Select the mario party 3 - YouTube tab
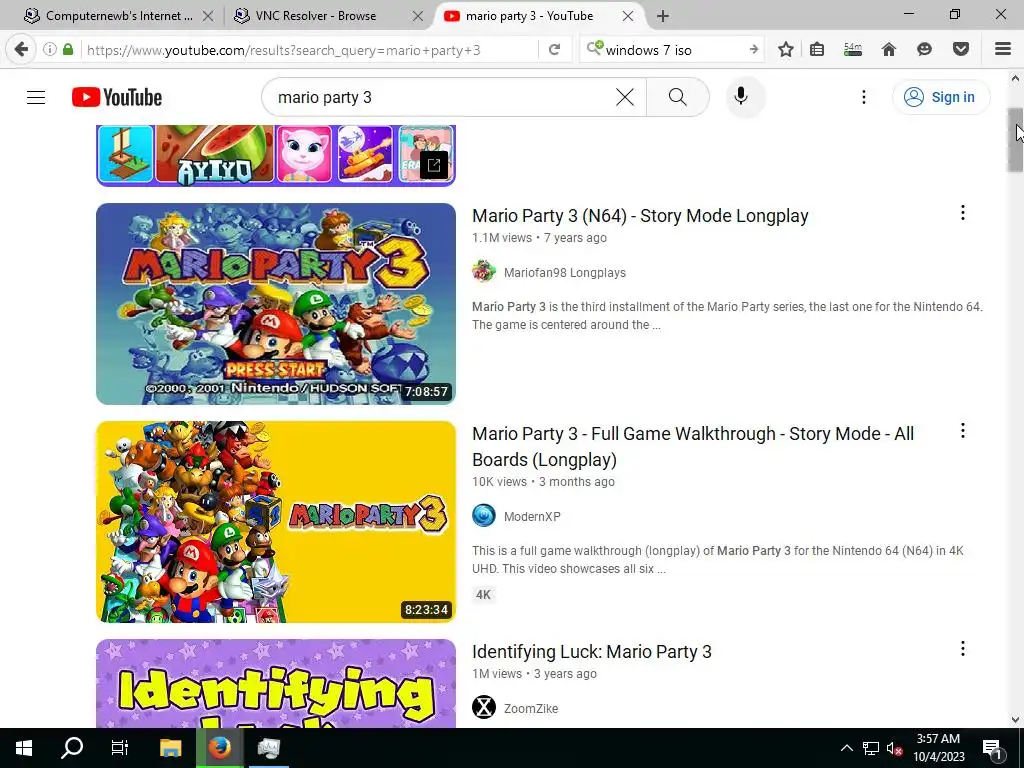This screenshot has width=1024, height=768. [530, 16]
